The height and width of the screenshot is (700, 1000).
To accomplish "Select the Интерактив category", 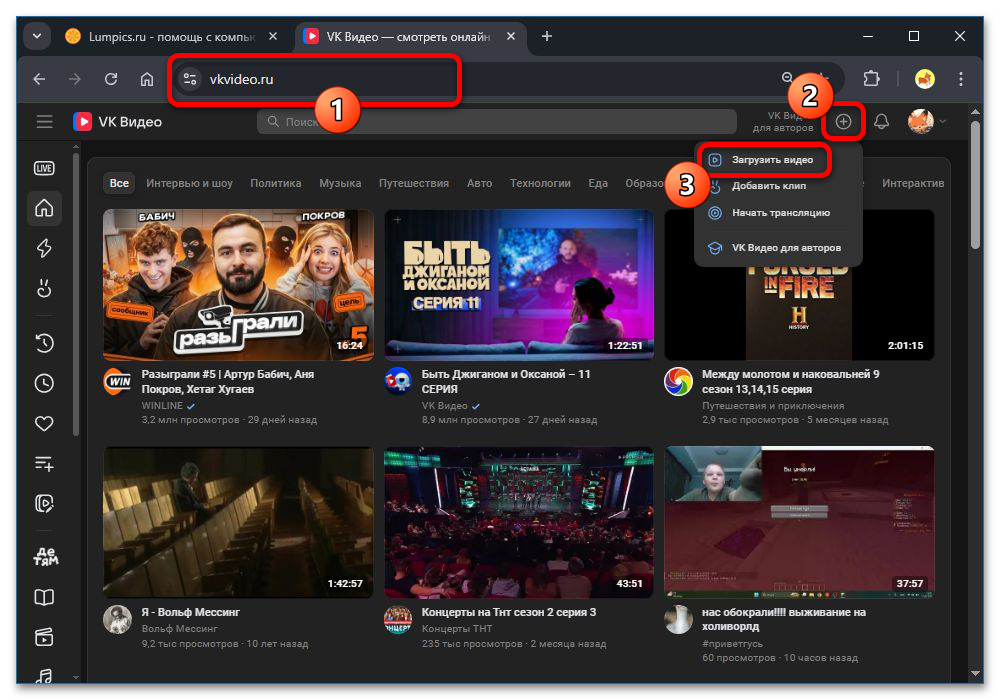I will [913, 183].
